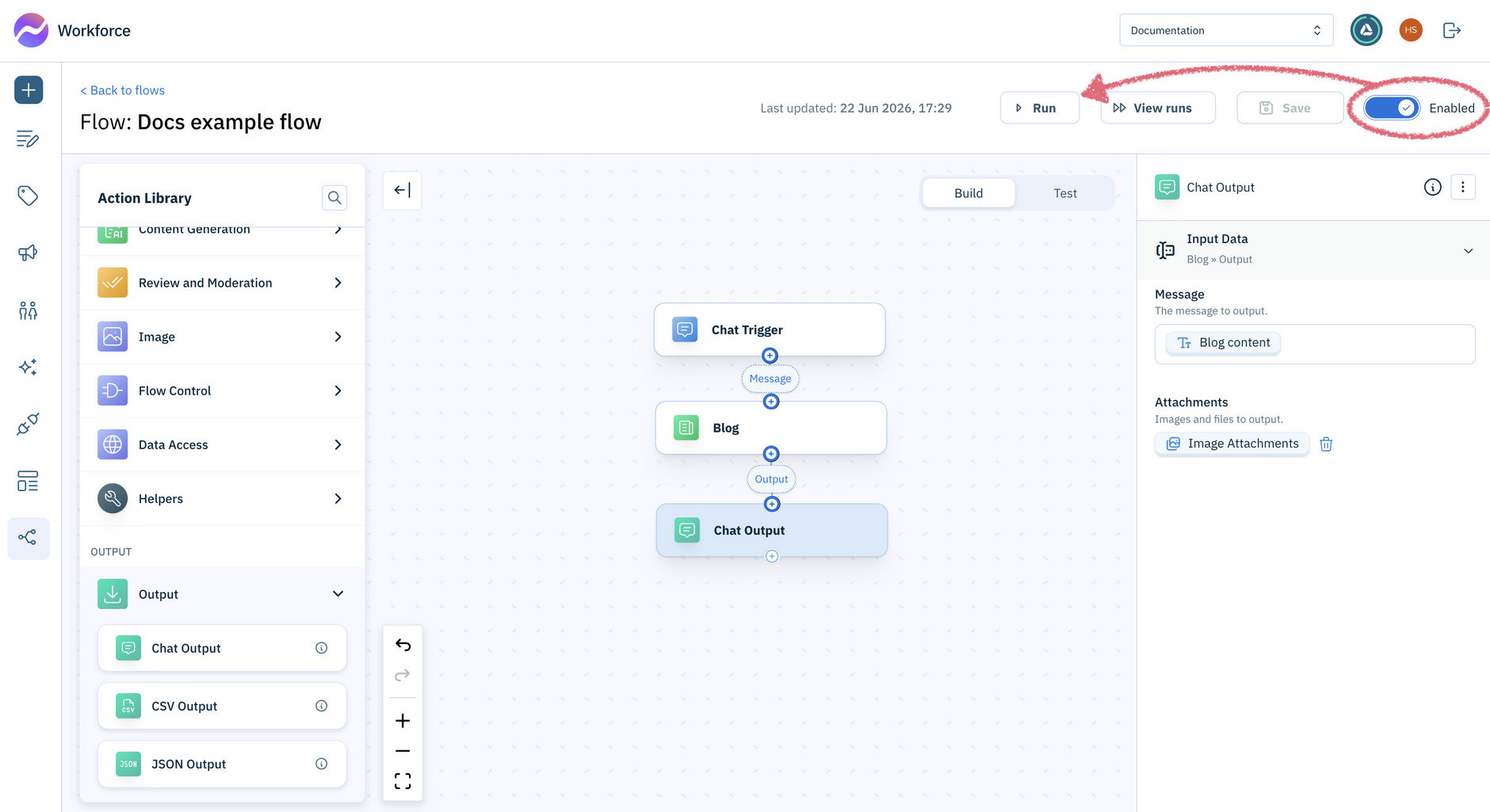The image size is (1490, 812).
Task: Click the Blog content variable chip
Action: (1224, 342)
